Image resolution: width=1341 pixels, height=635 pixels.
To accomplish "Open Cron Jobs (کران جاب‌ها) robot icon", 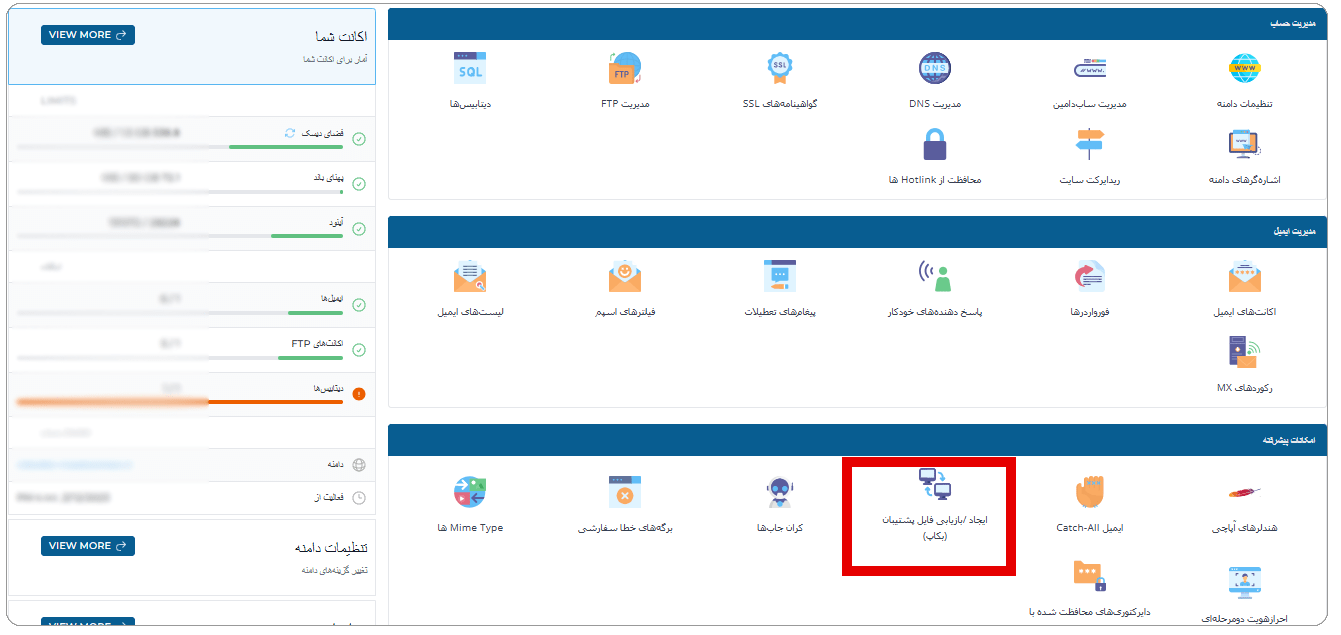I will tap(780, 493).
